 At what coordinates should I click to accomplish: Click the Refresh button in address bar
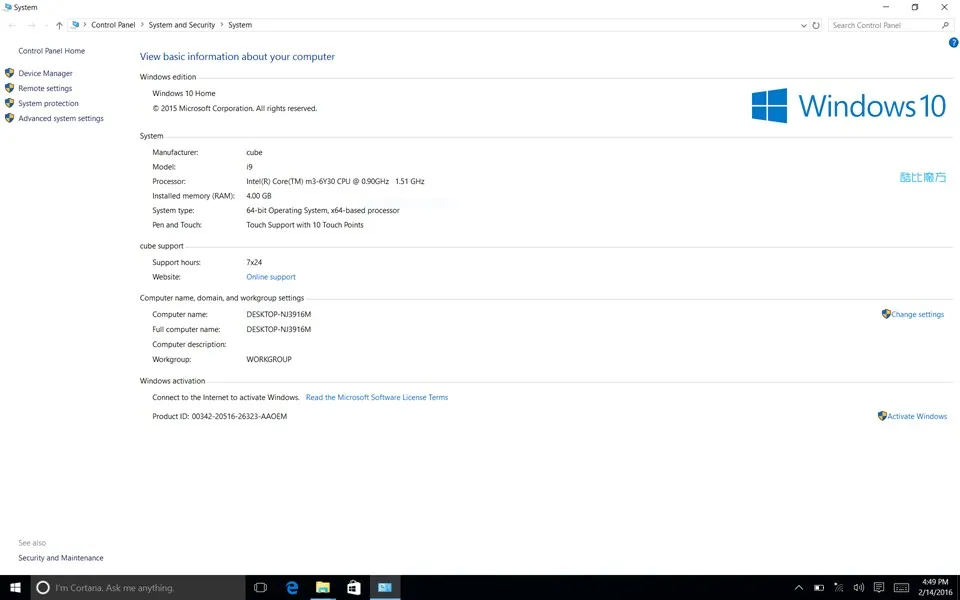816,25
